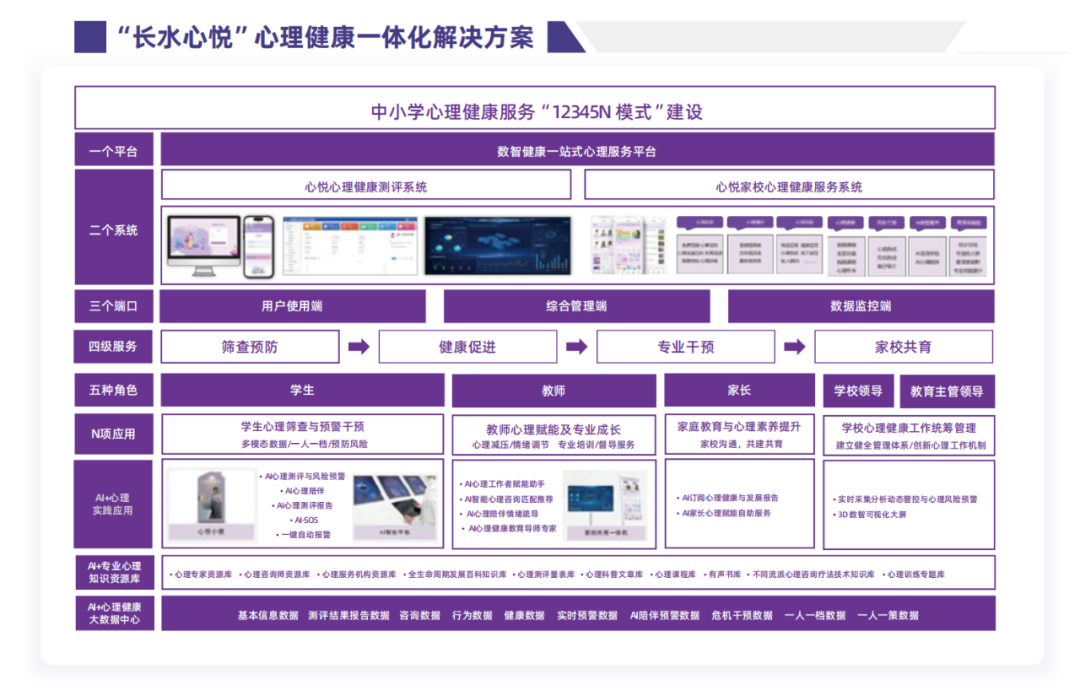This screenshot has width=1080, height=696.
Task: Open the mobile app screenshots thumbnail
Action: point(628,245)
